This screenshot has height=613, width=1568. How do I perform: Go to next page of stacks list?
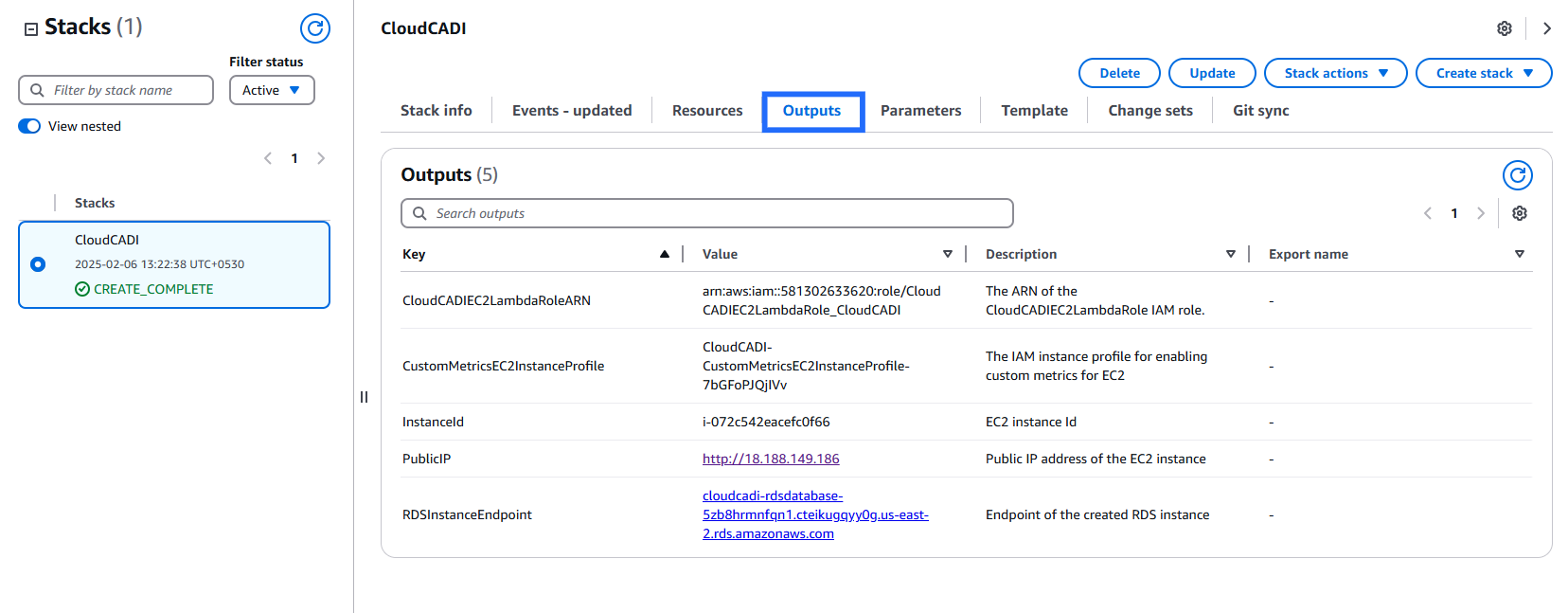pyautogui.click(x=321, y=158)
